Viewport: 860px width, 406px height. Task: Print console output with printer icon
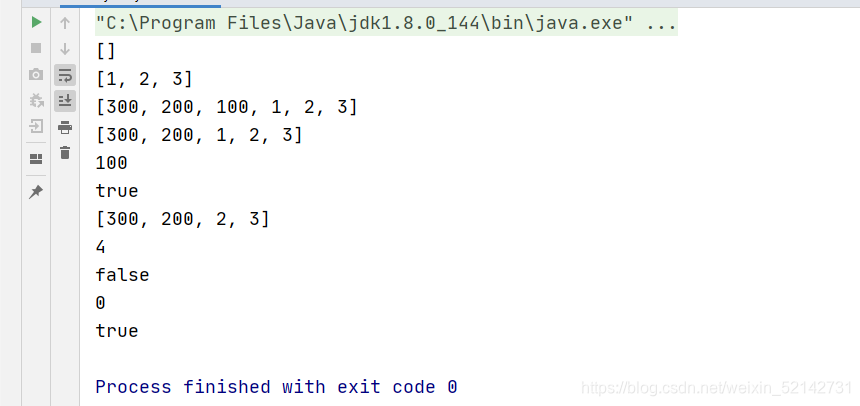tap(65, 127)
